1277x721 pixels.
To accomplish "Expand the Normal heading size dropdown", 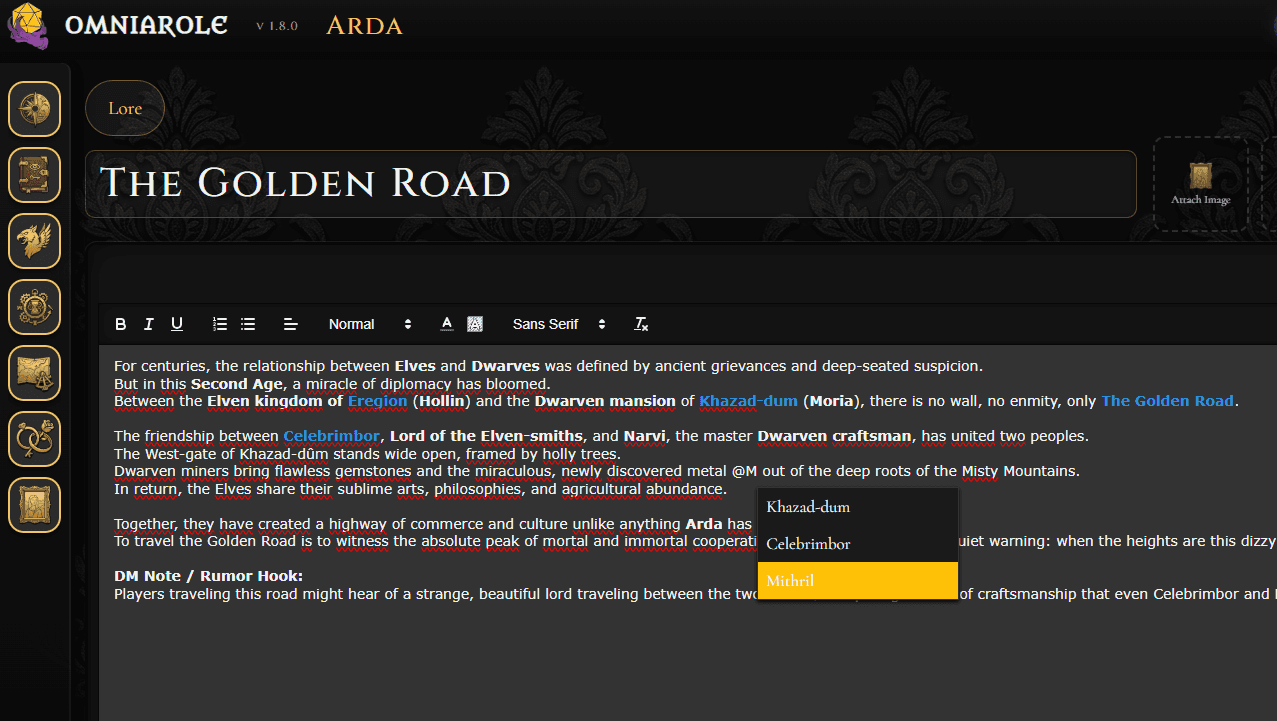I will [x=370, y=324].
